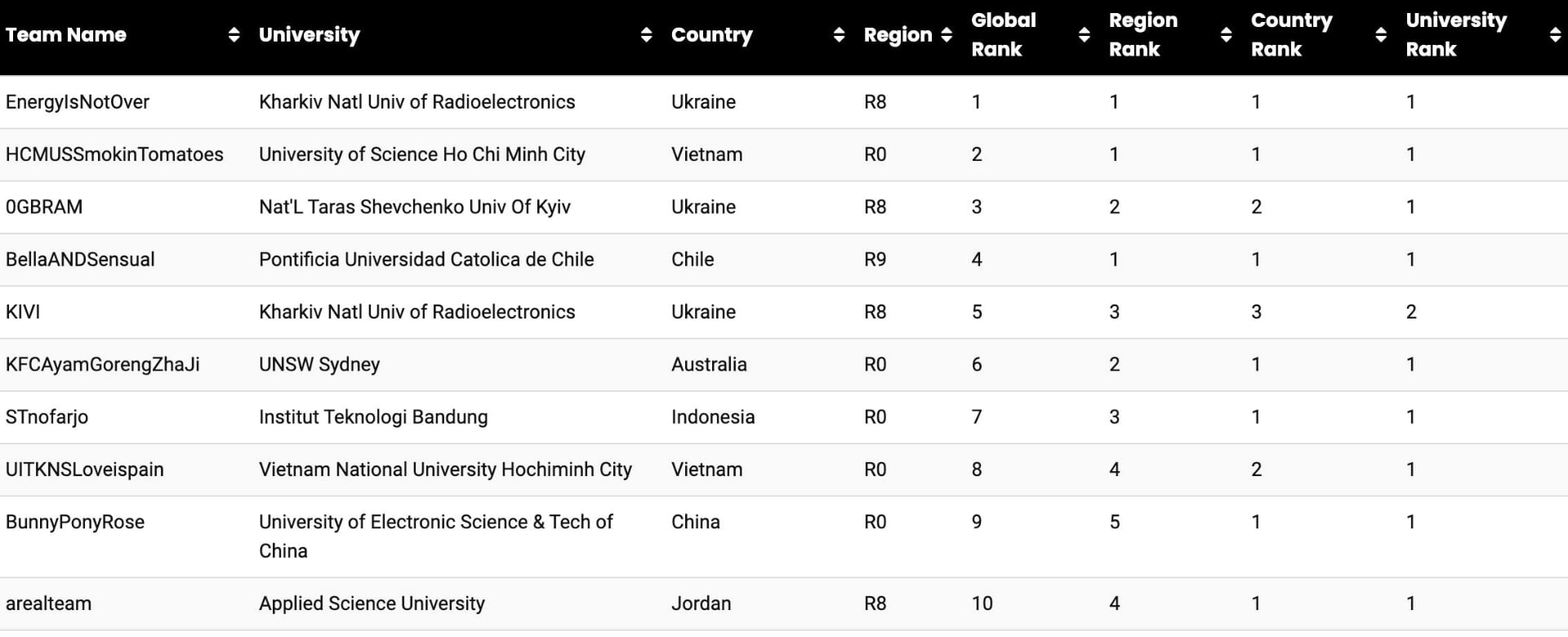
Task: Click sort arrows beside Country Rank header
Action: (x=1380, y=34)
